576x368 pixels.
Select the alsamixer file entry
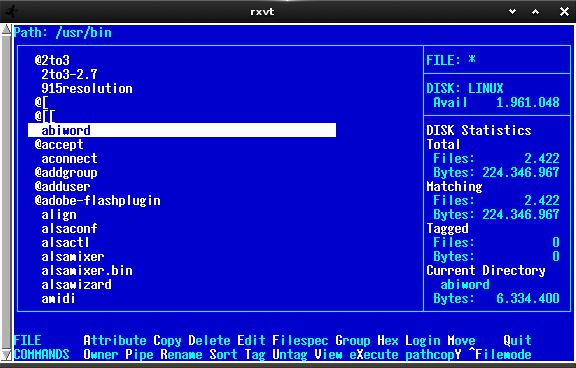[73, 256]
